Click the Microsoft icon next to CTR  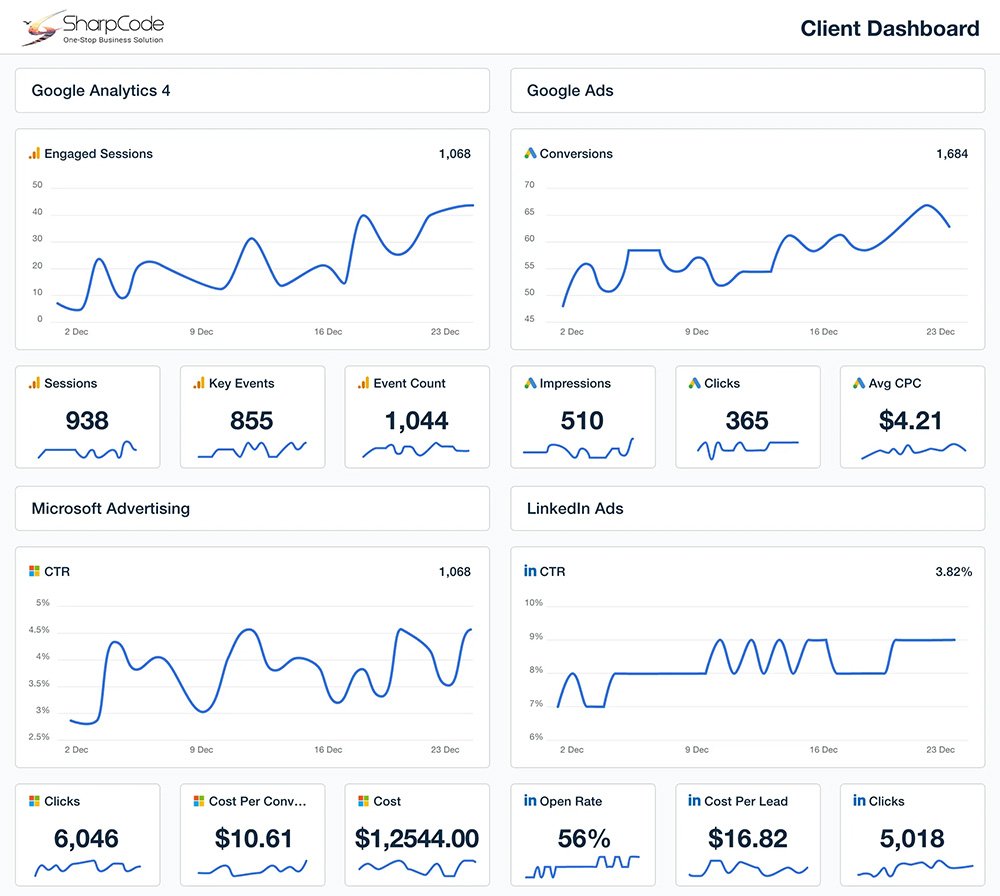coord(34,572)
